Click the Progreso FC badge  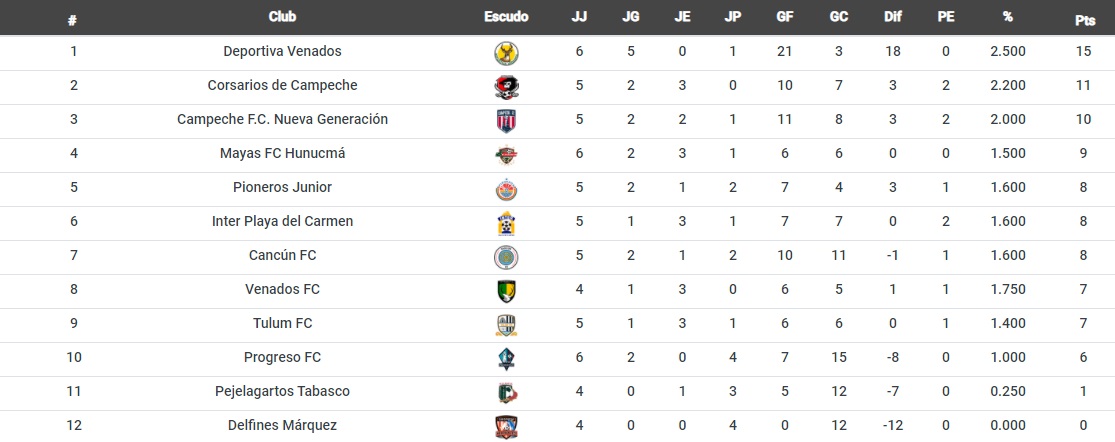[x=506, y=360]
